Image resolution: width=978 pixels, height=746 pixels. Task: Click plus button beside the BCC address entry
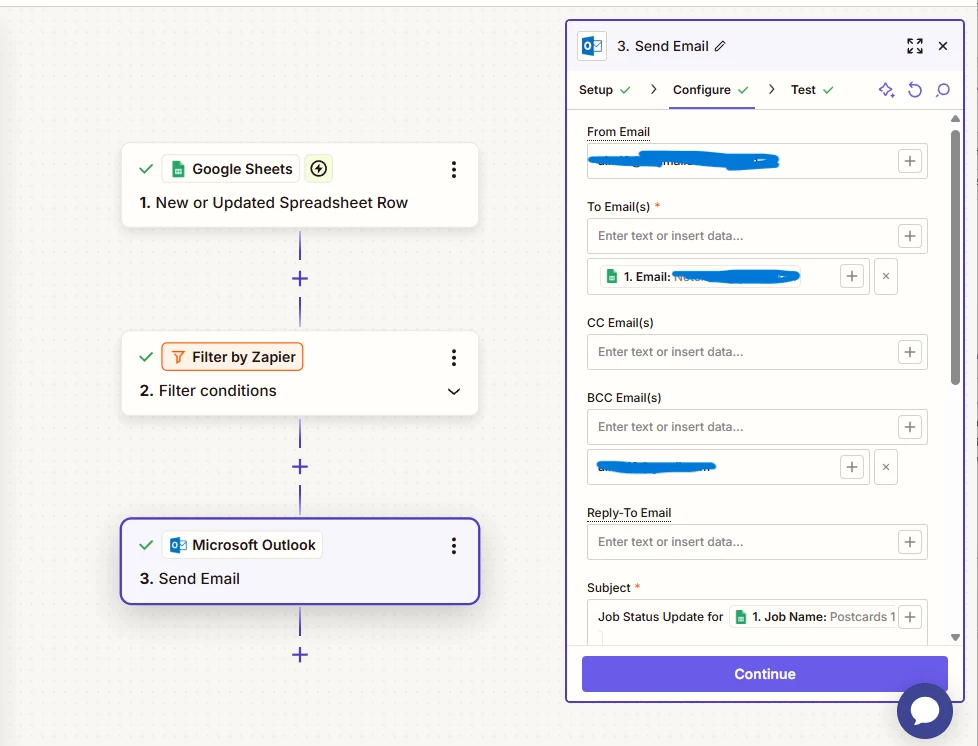click(851, 467)
